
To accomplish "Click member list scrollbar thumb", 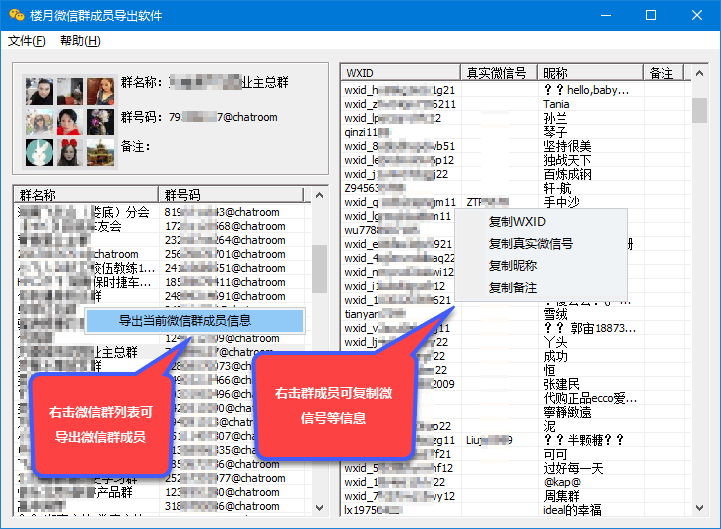I will [x=699, y=110].
